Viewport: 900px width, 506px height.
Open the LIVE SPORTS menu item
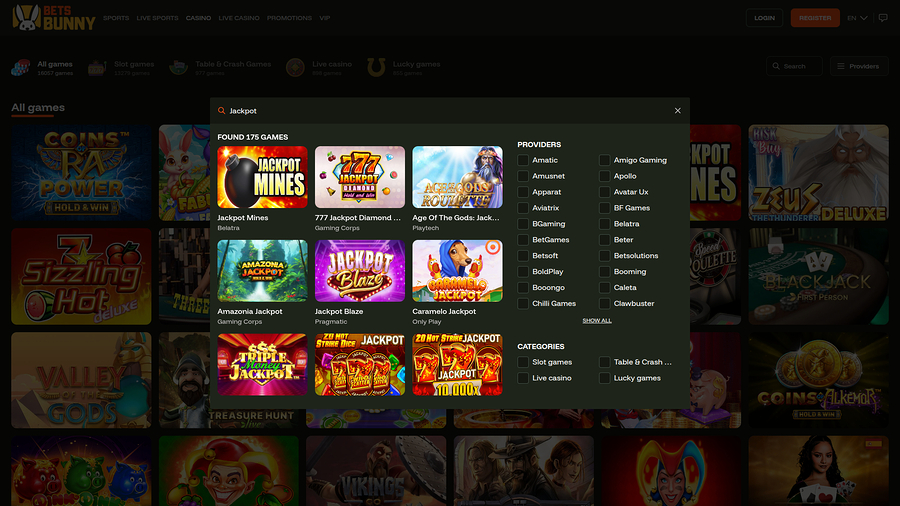pyautogui.click(x=157, y=18)
